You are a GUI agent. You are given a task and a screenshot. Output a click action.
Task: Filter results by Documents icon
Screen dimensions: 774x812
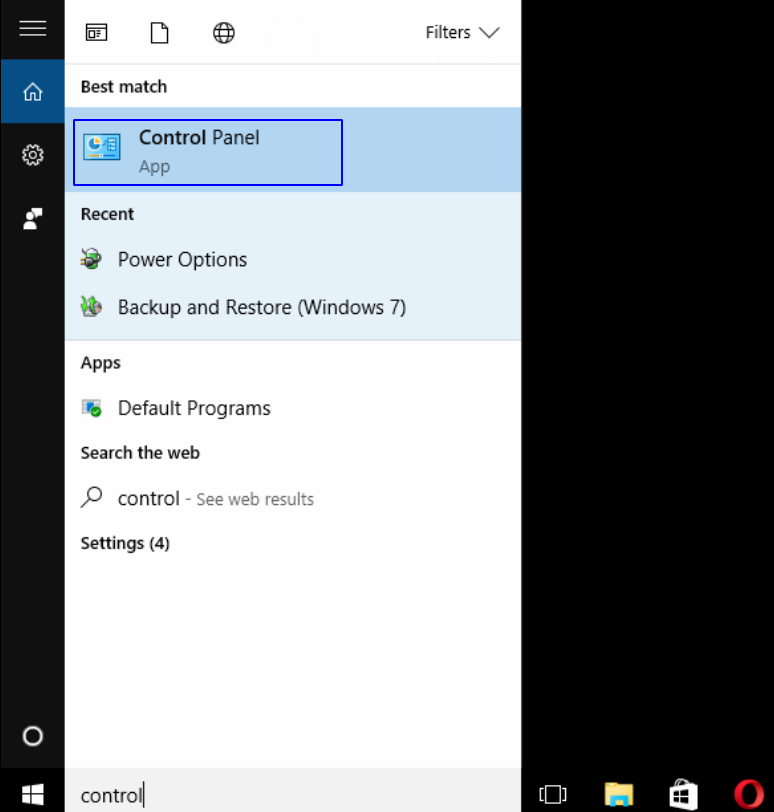point(159,33)
